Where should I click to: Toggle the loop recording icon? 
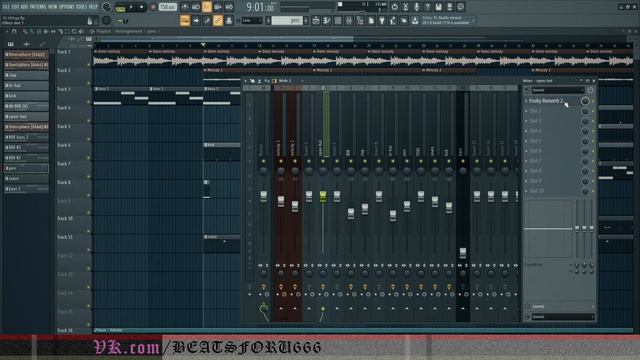point(229,7)
